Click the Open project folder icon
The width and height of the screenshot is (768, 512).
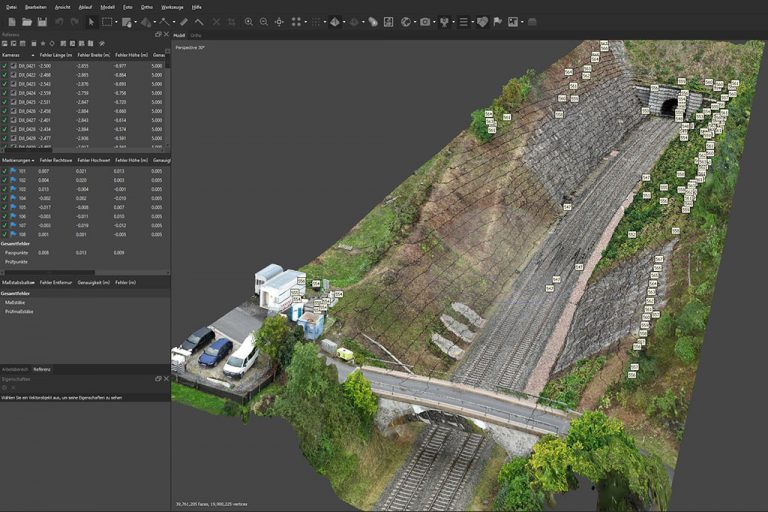[x=25, y=21]
